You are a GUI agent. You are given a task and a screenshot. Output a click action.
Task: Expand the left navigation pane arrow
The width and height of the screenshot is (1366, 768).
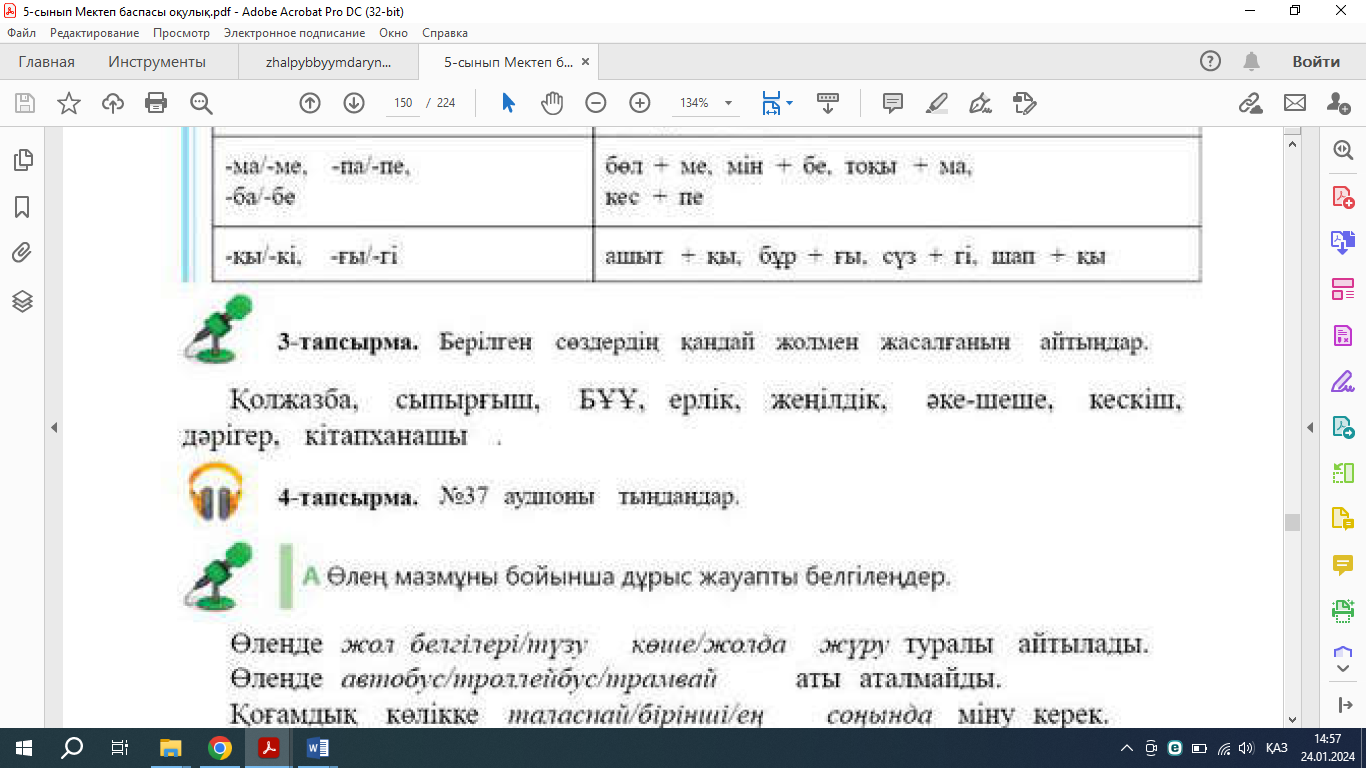pyautogui.click(x=54, y=428)
